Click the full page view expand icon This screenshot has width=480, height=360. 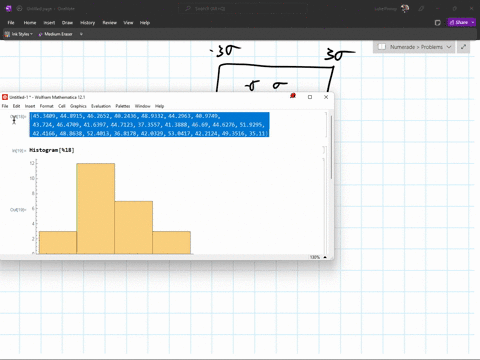463,47
